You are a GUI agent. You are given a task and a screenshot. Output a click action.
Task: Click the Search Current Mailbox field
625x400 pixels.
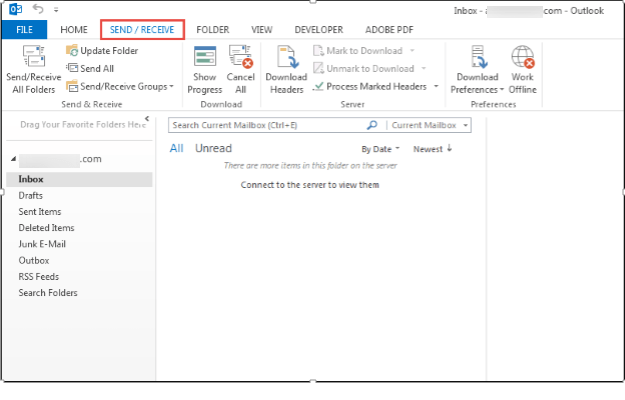pos(269,125)
